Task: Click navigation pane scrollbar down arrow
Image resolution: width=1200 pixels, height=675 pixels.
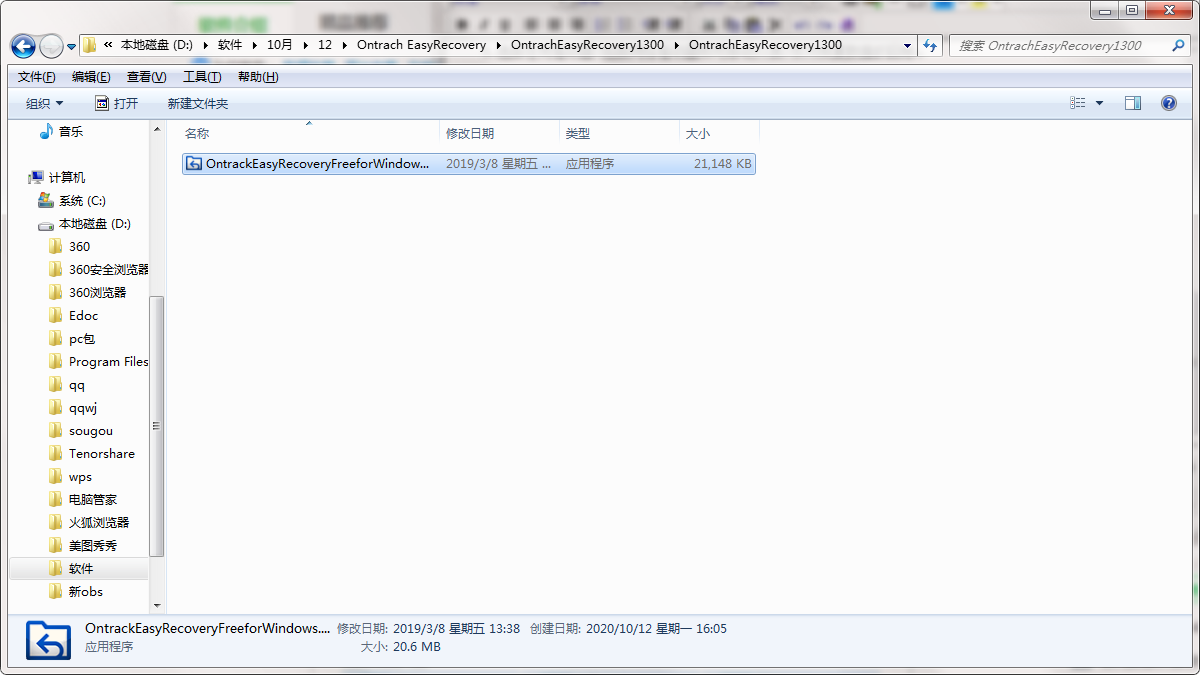Action: 157,605
